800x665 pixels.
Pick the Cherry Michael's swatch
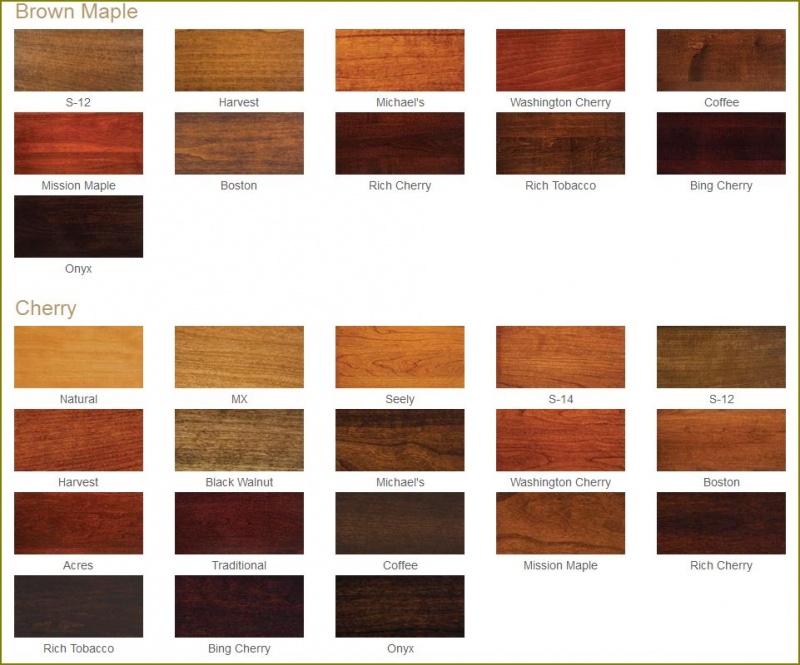tap(400, 440)
